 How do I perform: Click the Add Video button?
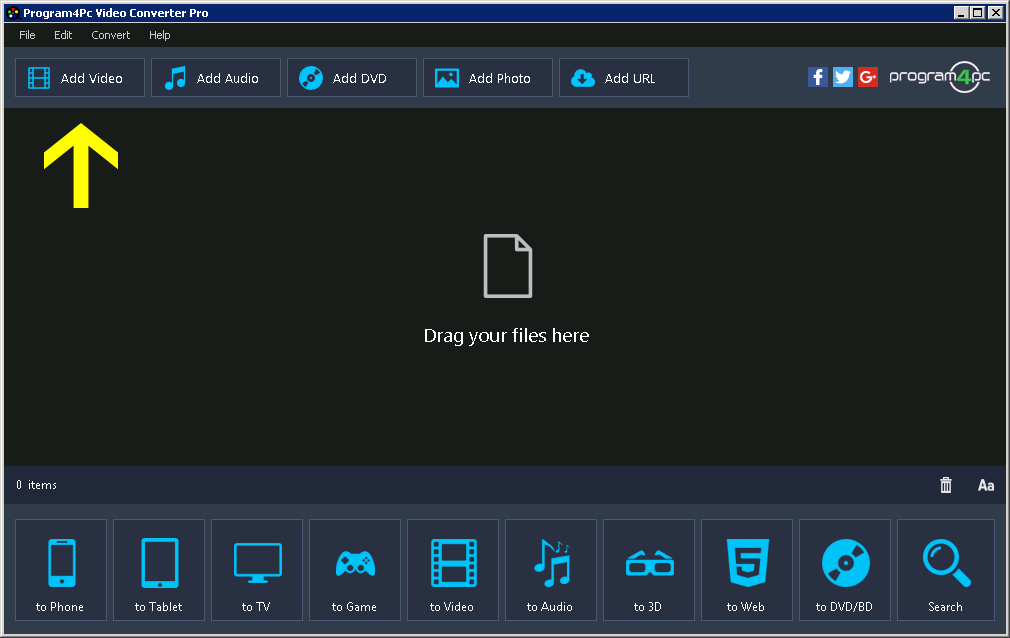click(x=79, y=77)
